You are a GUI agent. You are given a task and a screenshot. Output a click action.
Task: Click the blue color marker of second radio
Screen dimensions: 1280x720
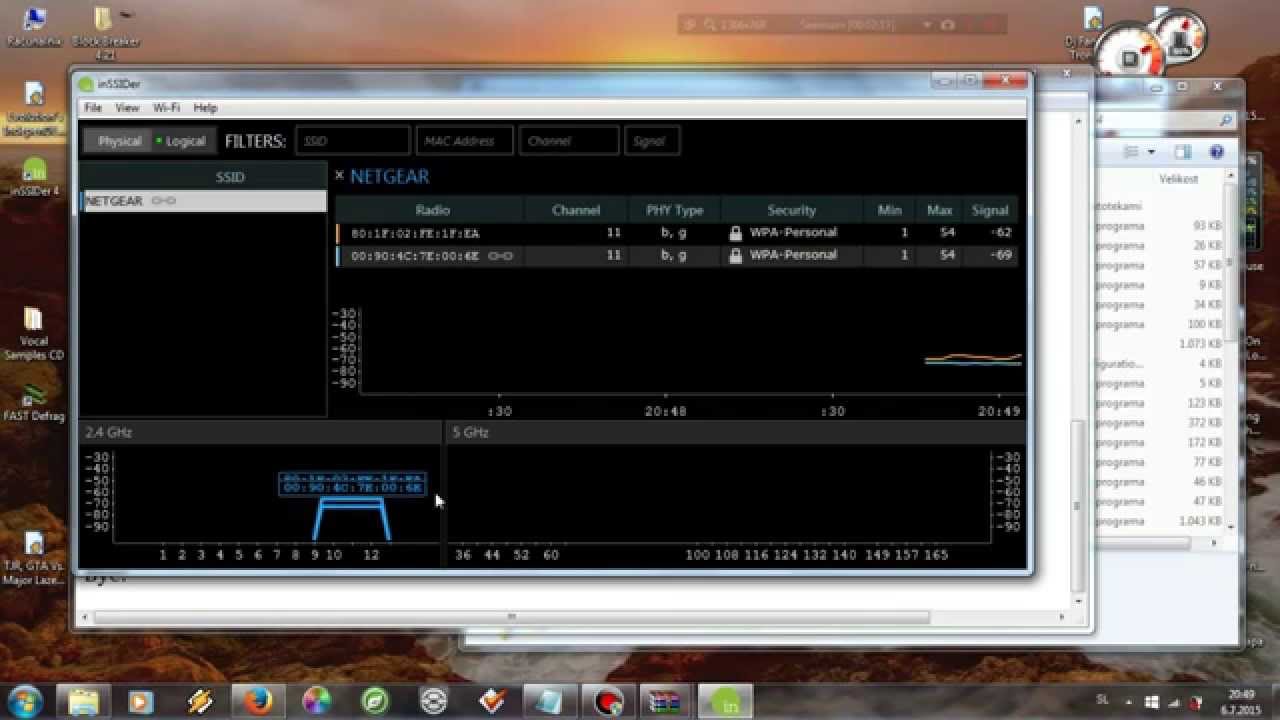pos(338,256)
